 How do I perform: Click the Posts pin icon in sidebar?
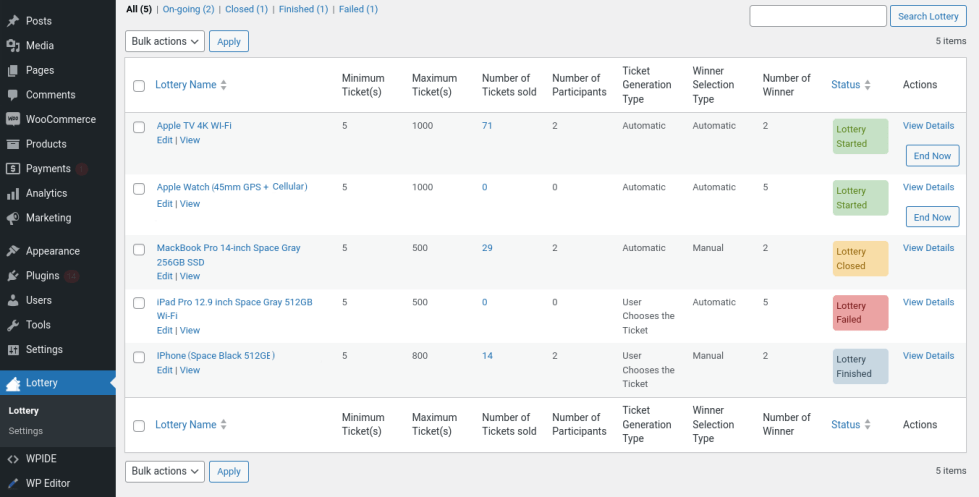[13, 21]
